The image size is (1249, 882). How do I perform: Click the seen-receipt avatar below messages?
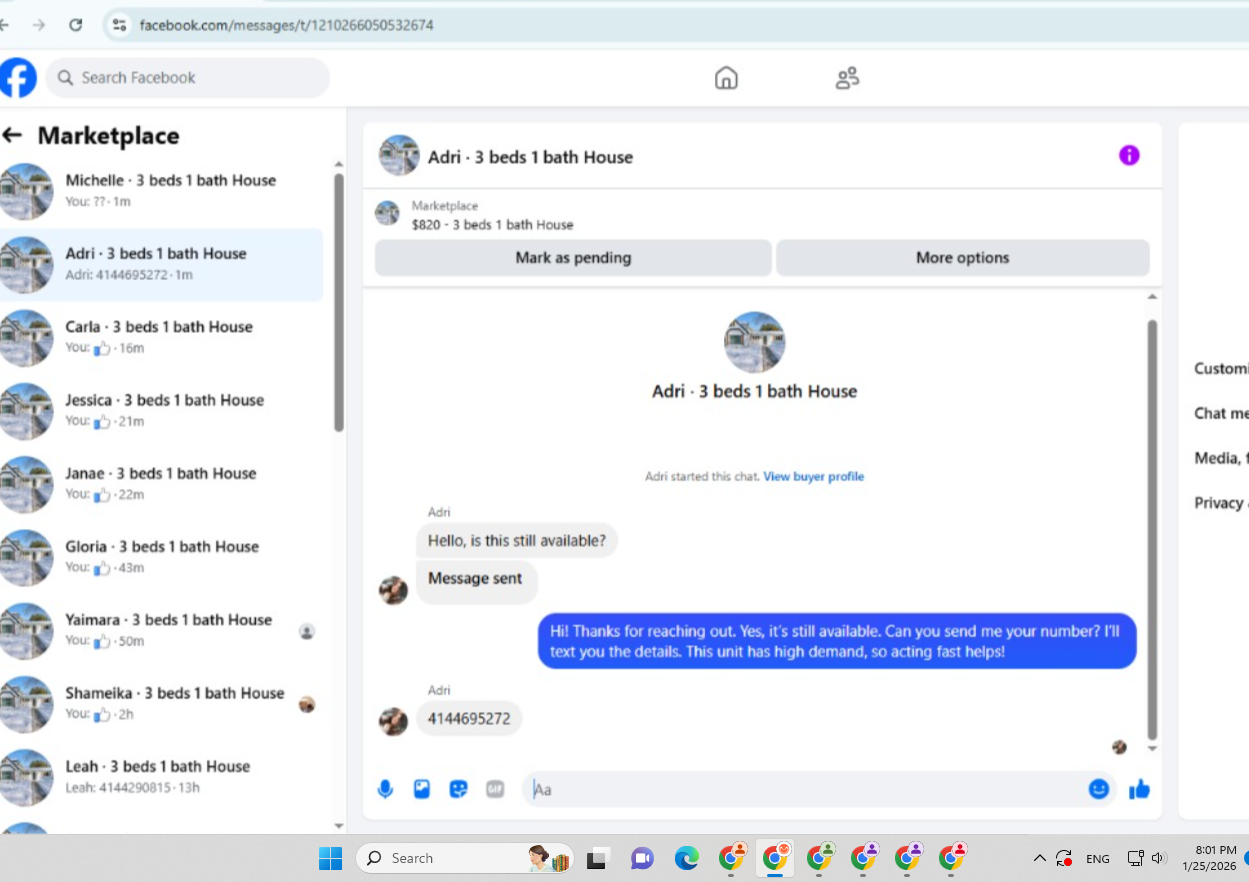1119,747
